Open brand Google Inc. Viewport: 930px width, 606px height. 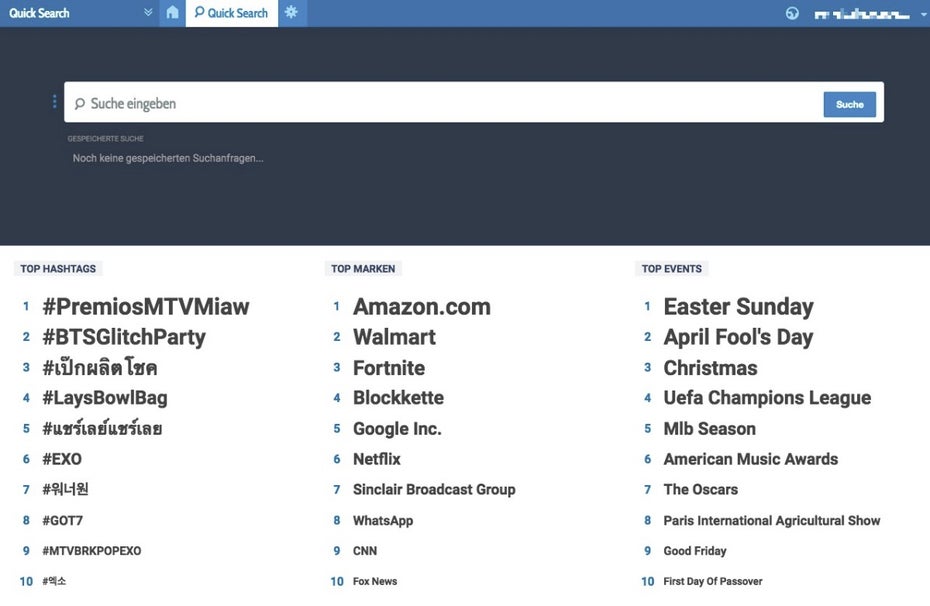[397, 429]
